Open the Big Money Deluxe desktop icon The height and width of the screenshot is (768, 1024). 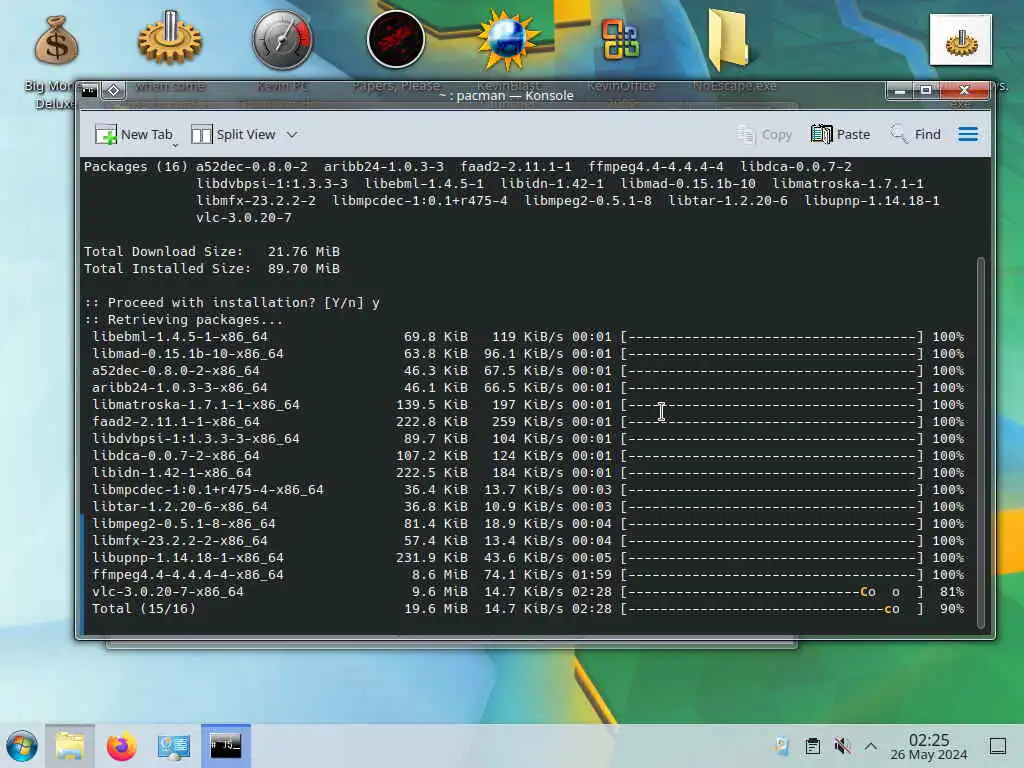point(56,41)
